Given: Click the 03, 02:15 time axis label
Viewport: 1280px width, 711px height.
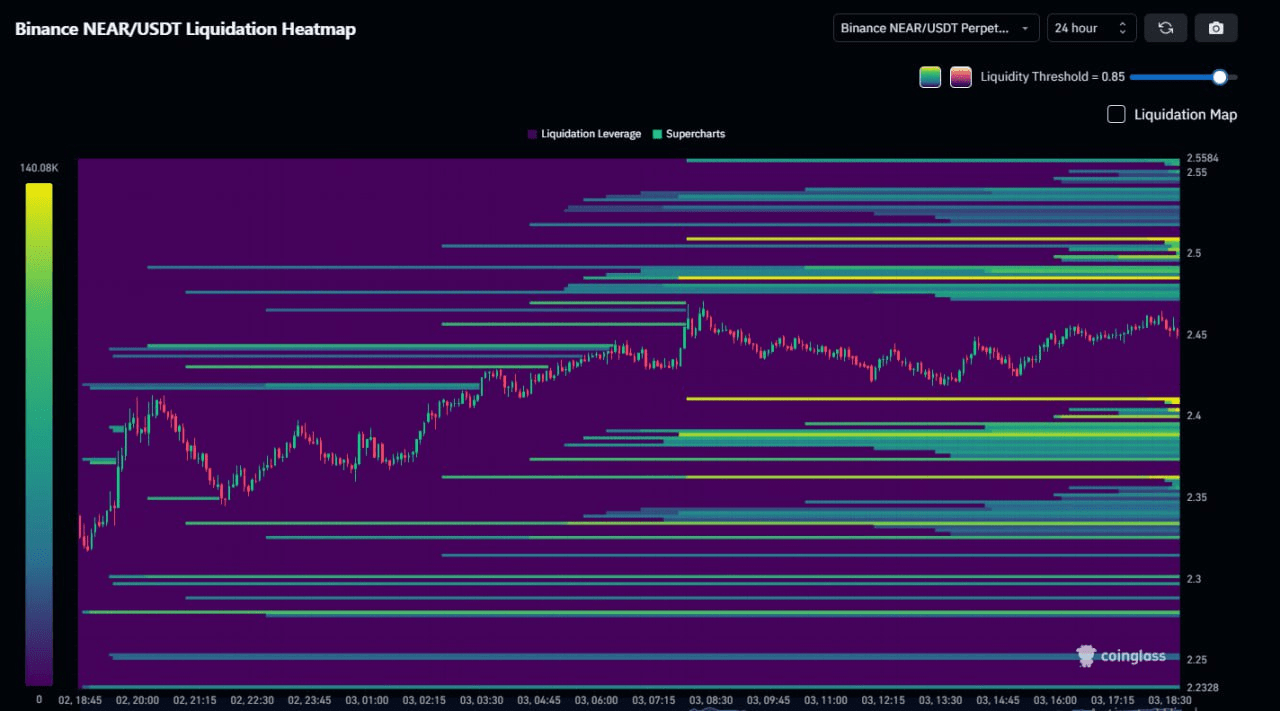Looking at the screenshot, I should click(x=424, y=700).
